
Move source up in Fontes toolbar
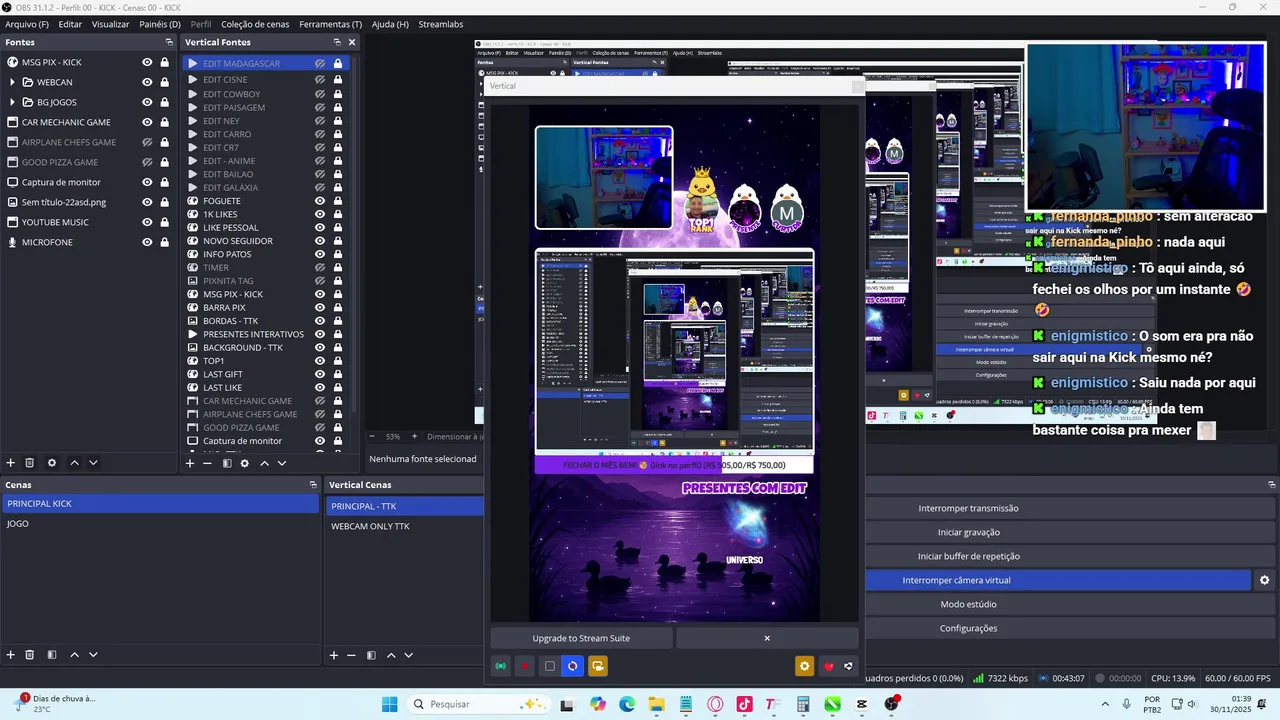click(x=74, y=463)
